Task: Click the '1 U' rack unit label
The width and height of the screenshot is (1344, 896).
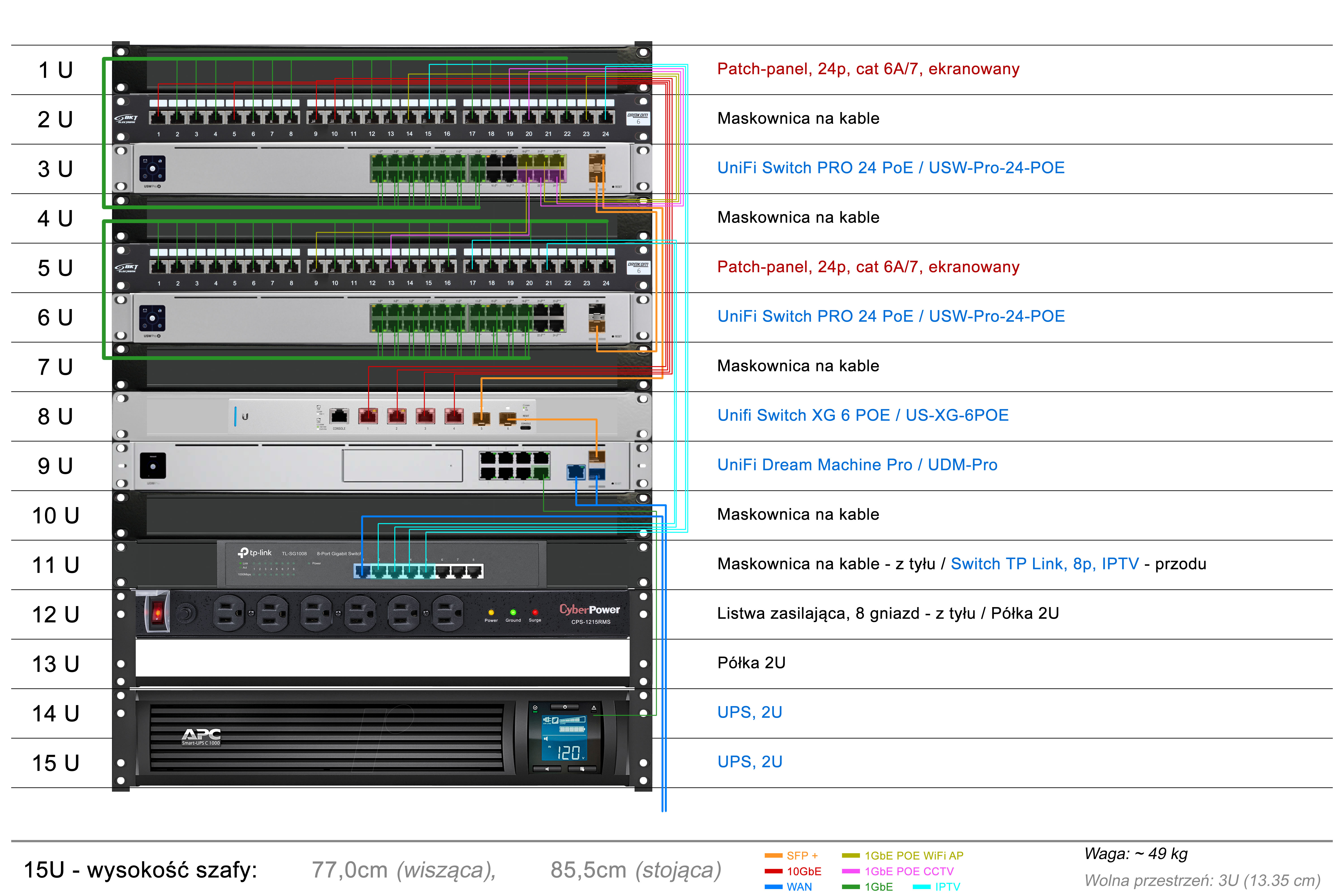Action: pyautogui.click(x=55, y=70)
